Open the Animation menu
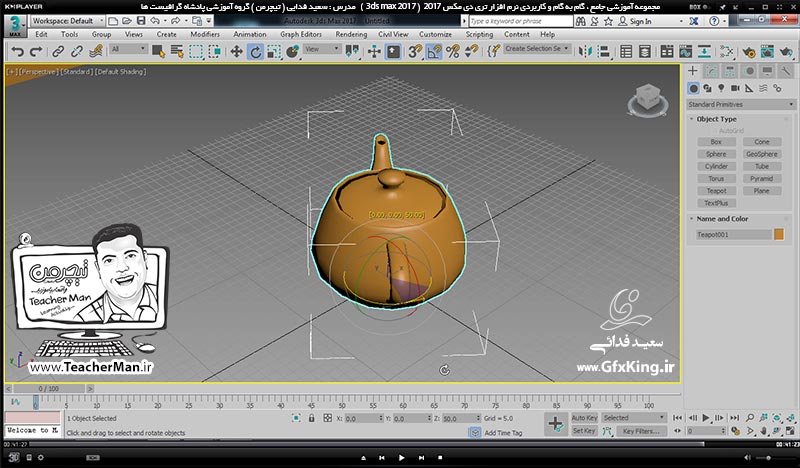 [249, 34]
